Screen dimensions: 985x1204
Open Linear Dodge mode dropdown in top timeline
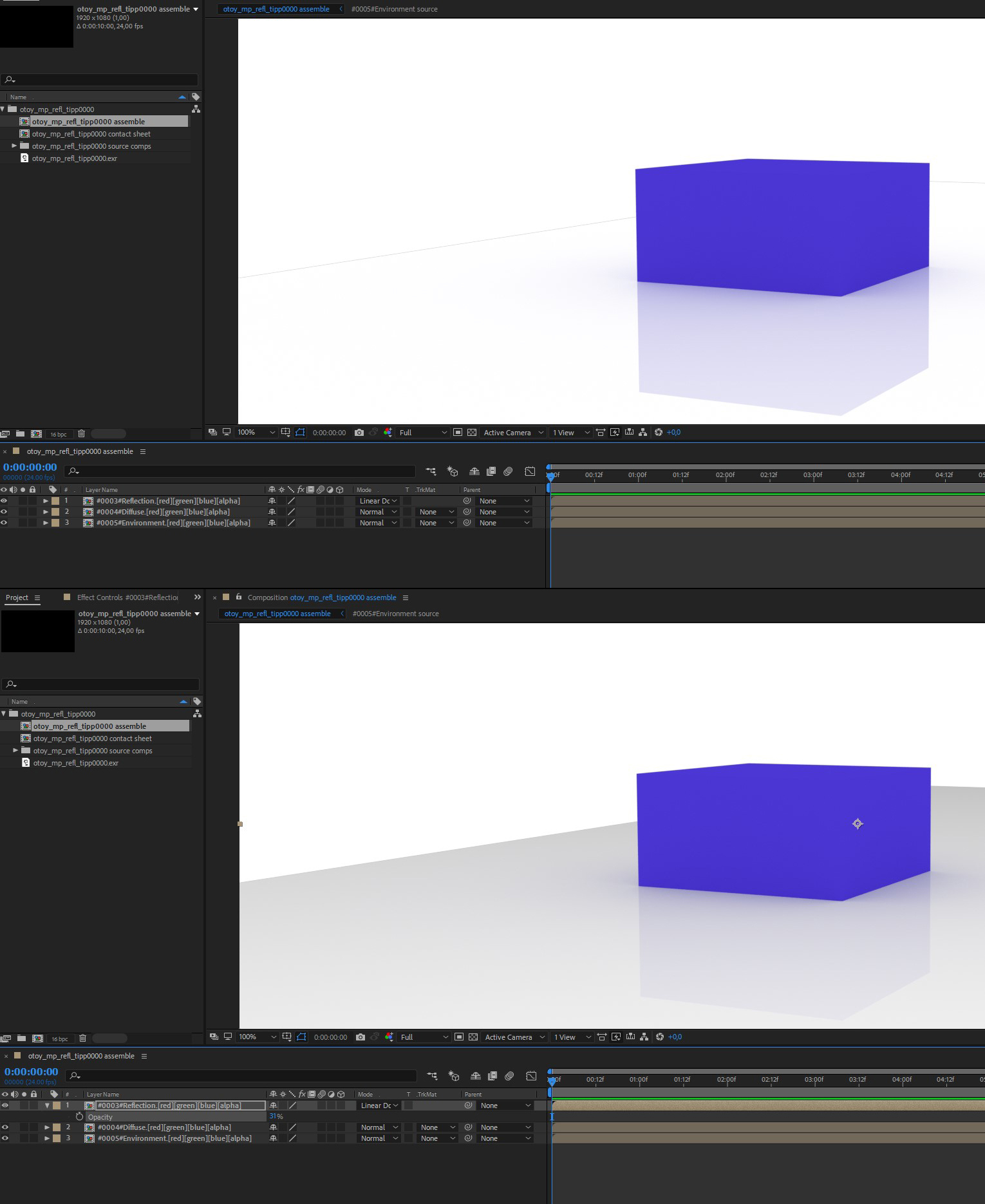[378, 501]
